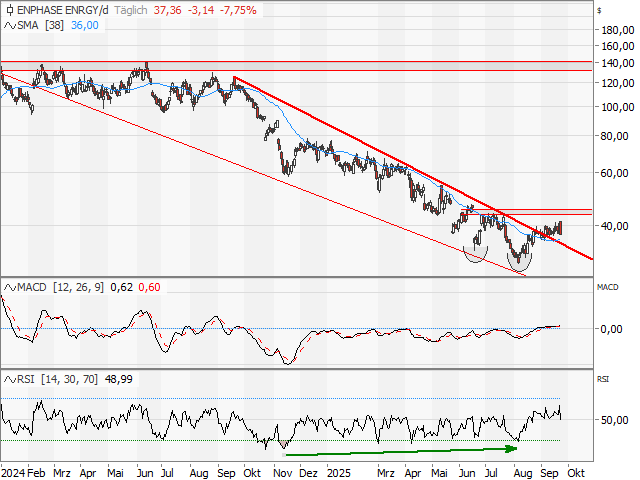Click the final Okt label ending the time axis
Screen dimensions: 640x480
[576, 473]
